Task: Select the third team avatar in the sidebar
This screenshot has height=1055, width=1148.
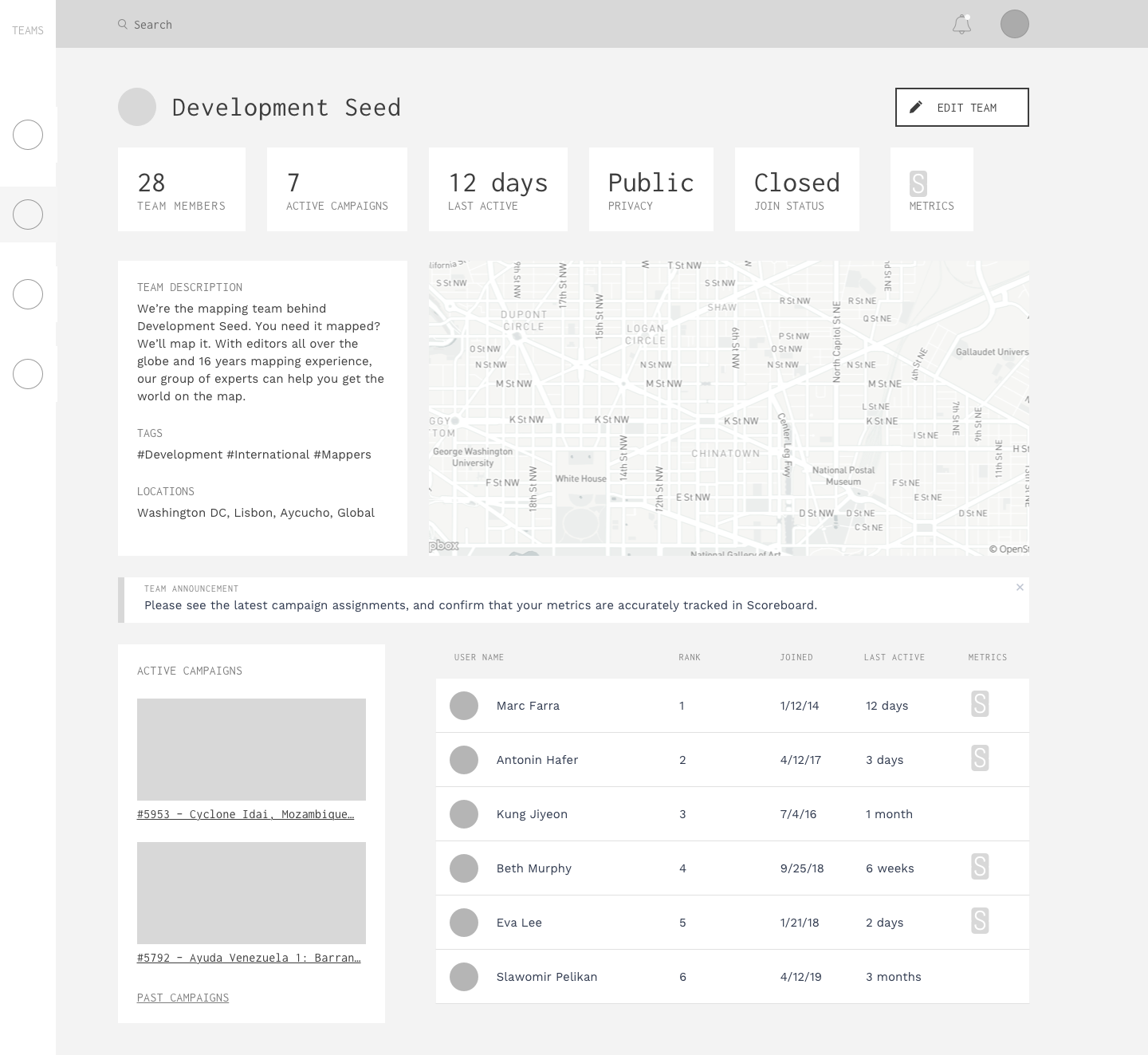Action: click(x=28, y=294)
